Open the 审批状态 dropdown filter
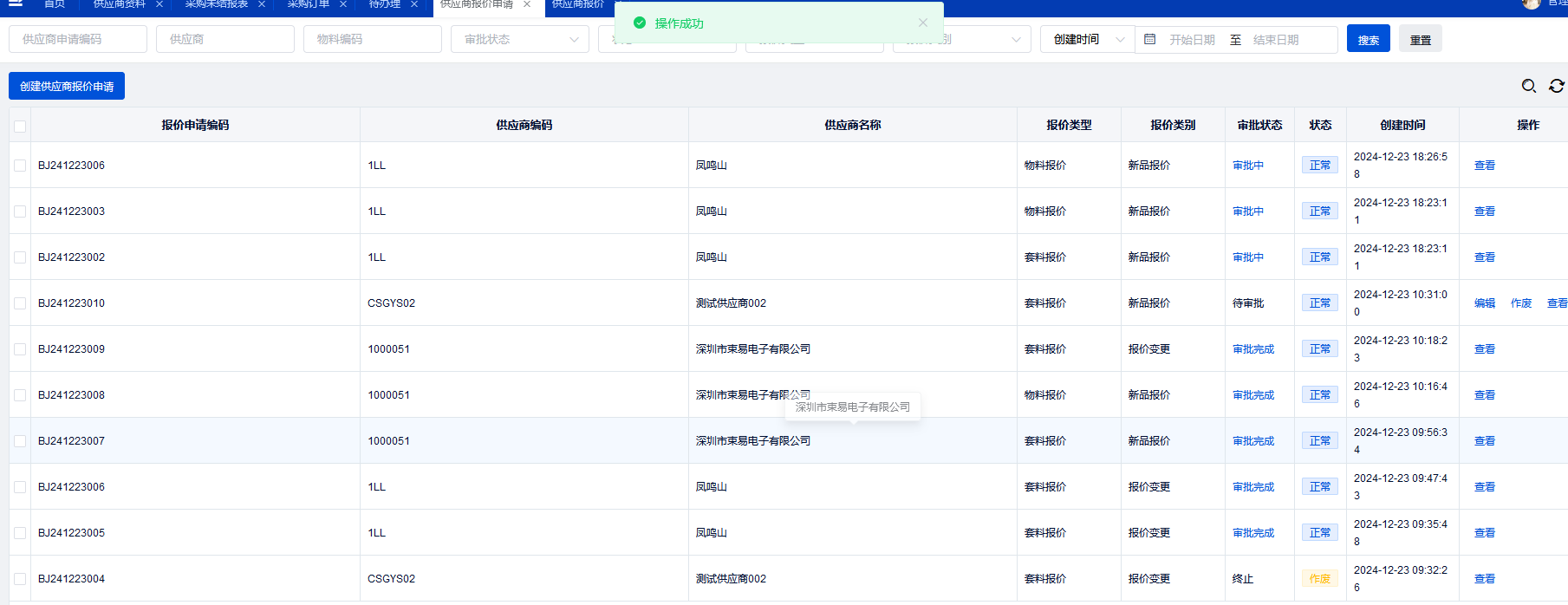1568x605 pixels. pos(519,39)
